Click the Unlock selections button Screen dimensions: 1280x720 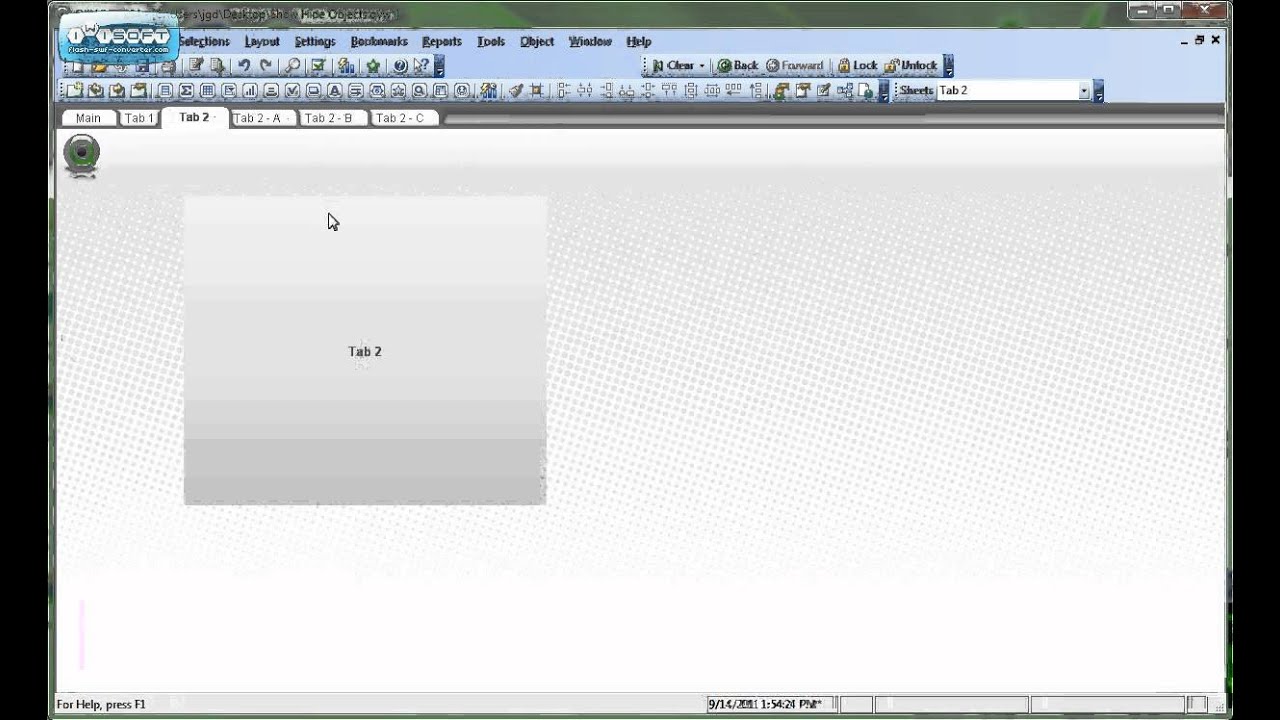pyautogui.click(x=910, y=66)
